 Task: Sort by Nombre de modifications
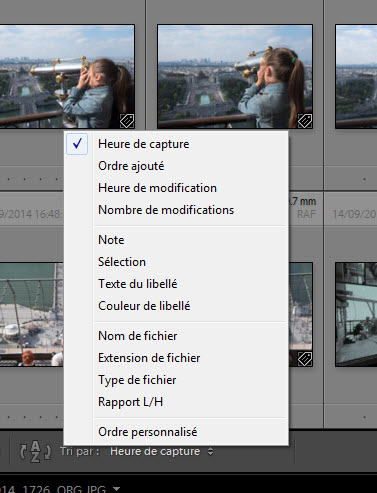point(176,210)
